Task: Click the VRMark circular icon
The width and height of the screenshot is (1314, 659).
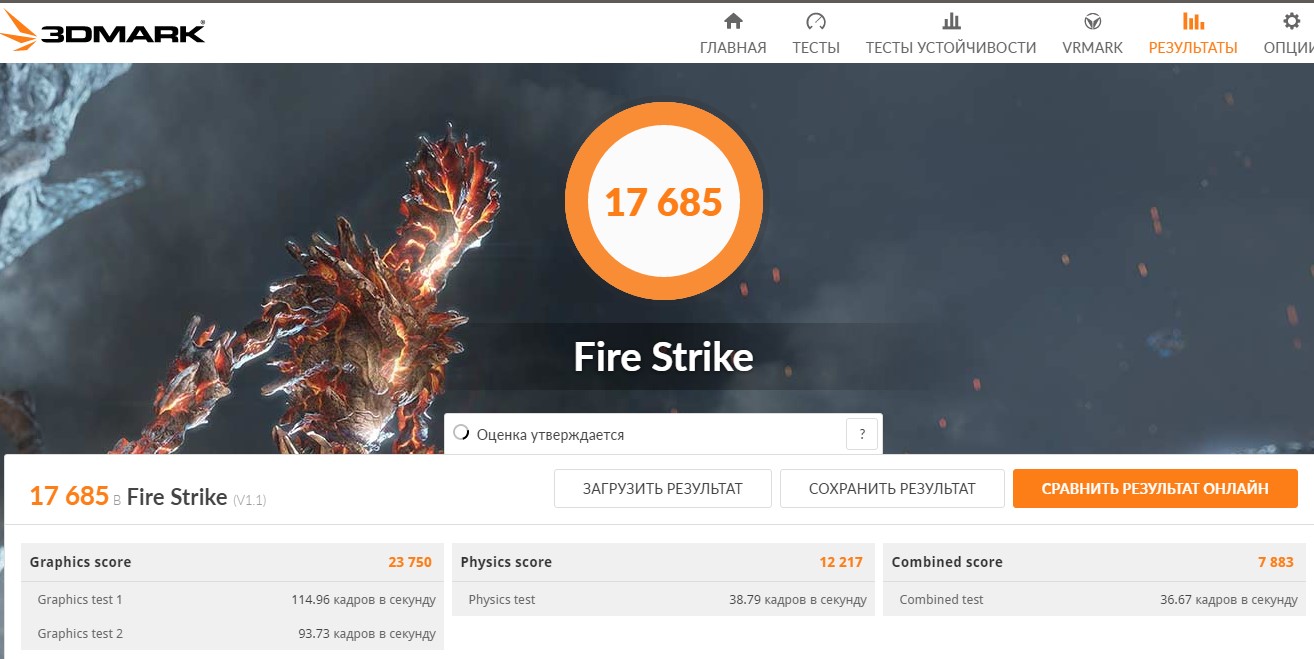Action: coord(1093,21)
